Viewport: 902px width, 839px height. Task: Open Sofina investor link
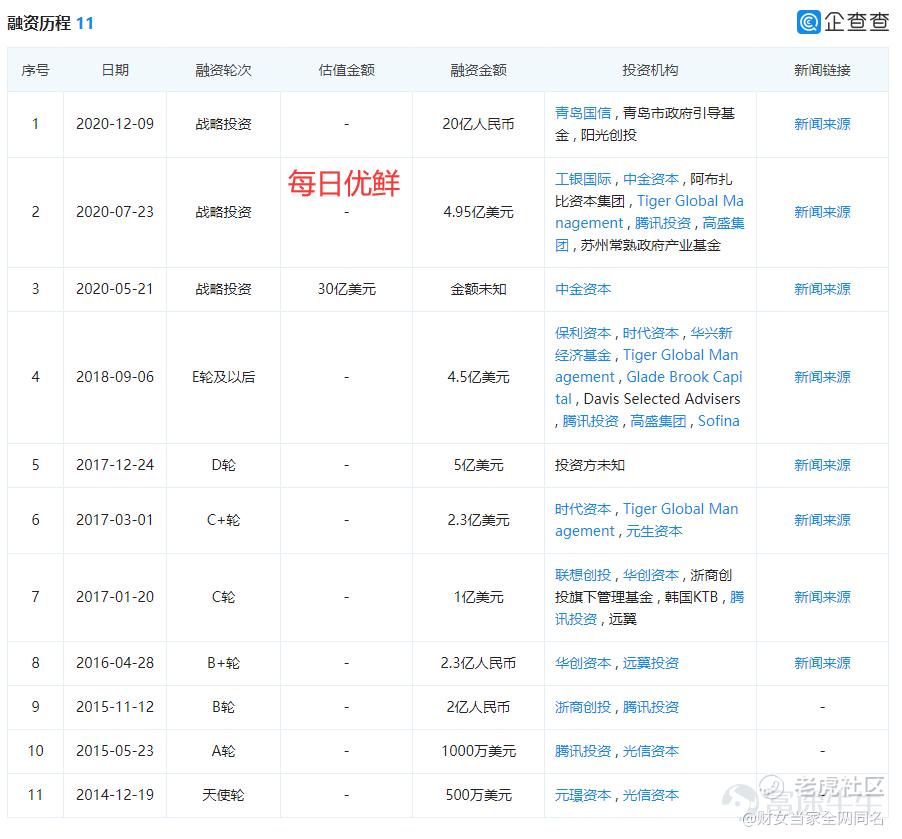coord(718,421)
